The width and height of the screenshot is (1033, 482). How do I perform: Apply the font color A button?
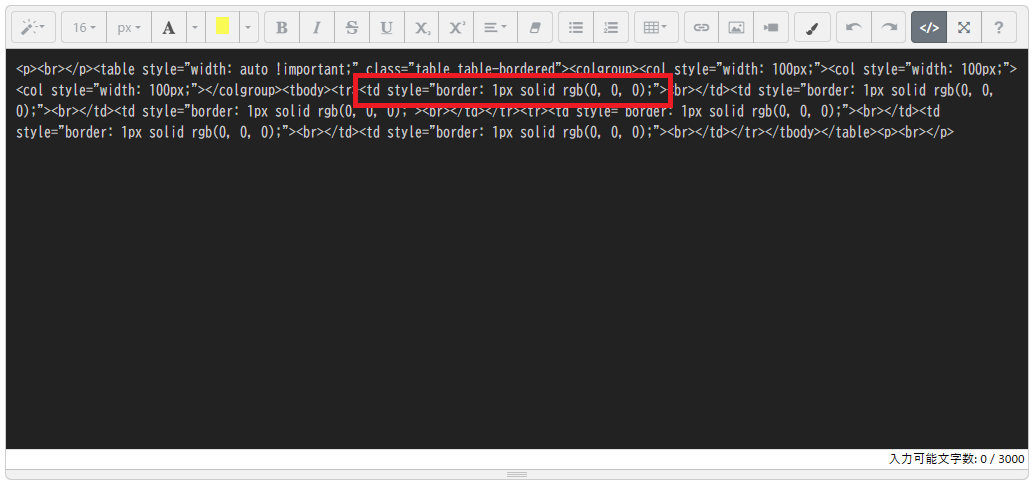pyautogui.click(x=168, y=27)
